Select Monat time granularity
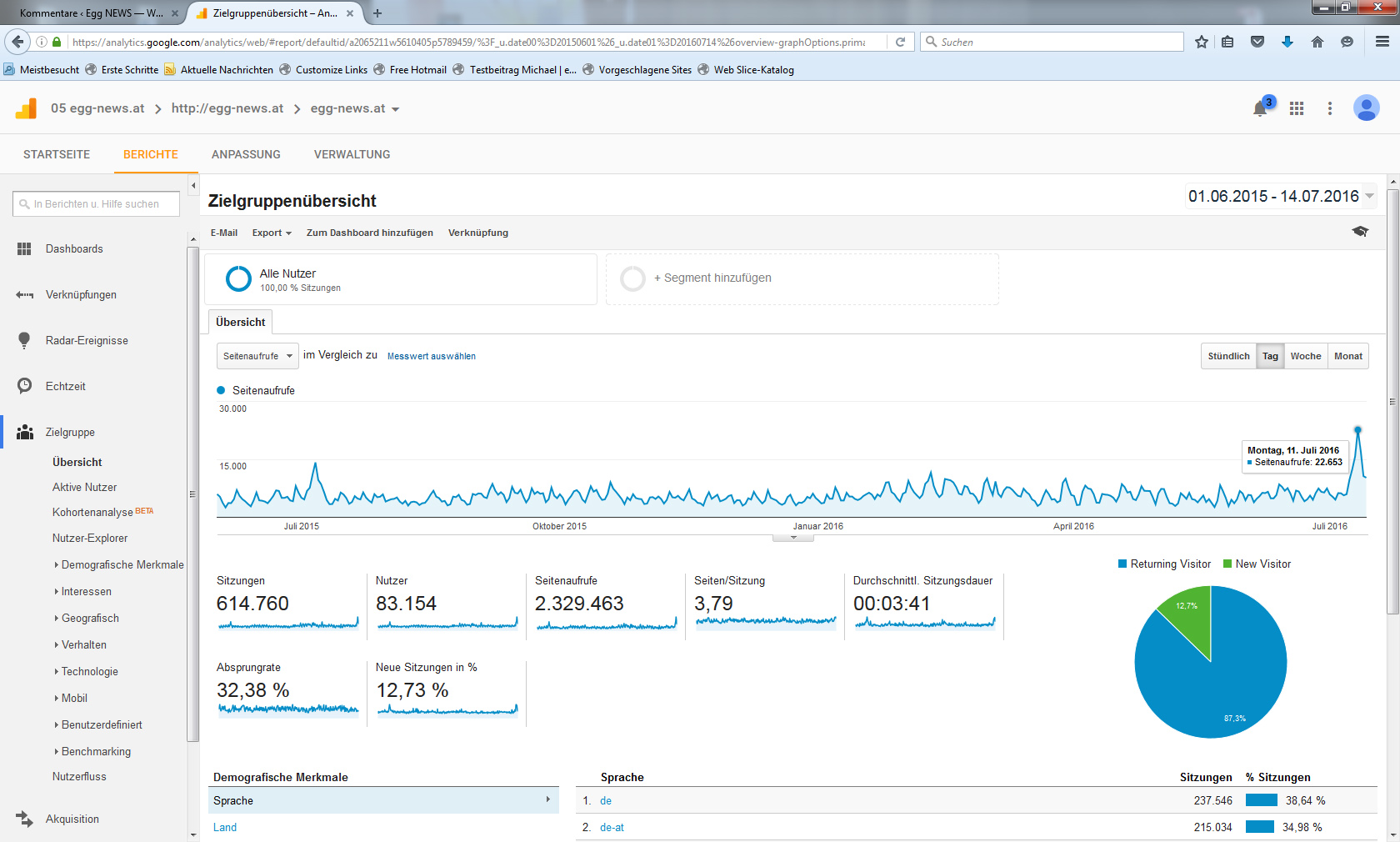 point(1347,356)
